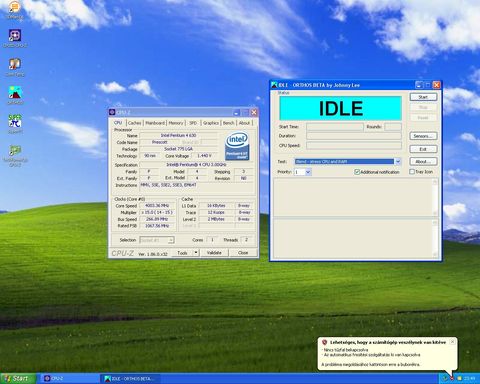This screenshot has width=480, height=384.
Task: Open the Graphics tab in CPU-Z
Action: pos(211,123)
